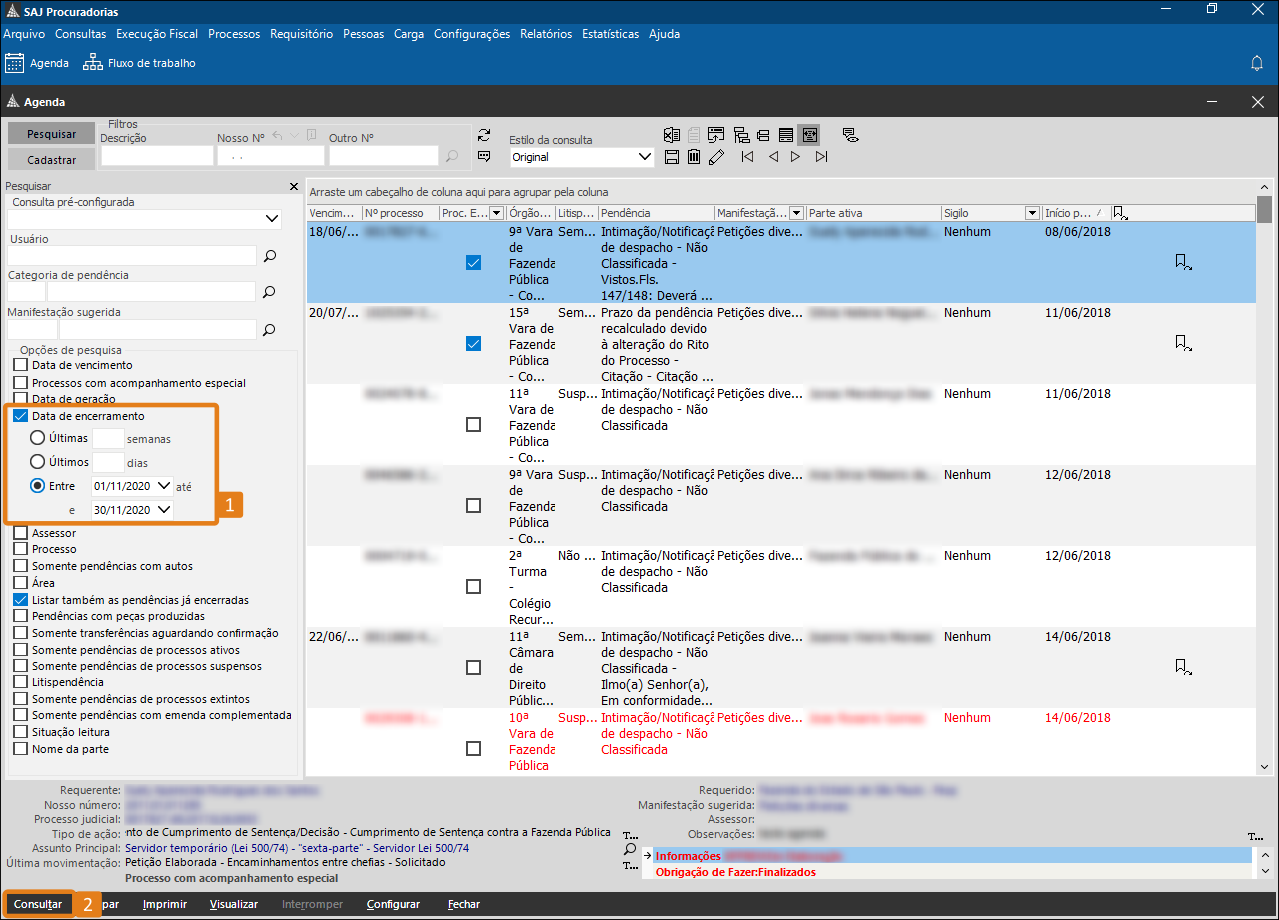This screenshot has height=920, width=1279.
Task: Uncheck Data de encerramento checkbox
Action: pyautogui.click(x=21, y=416)
